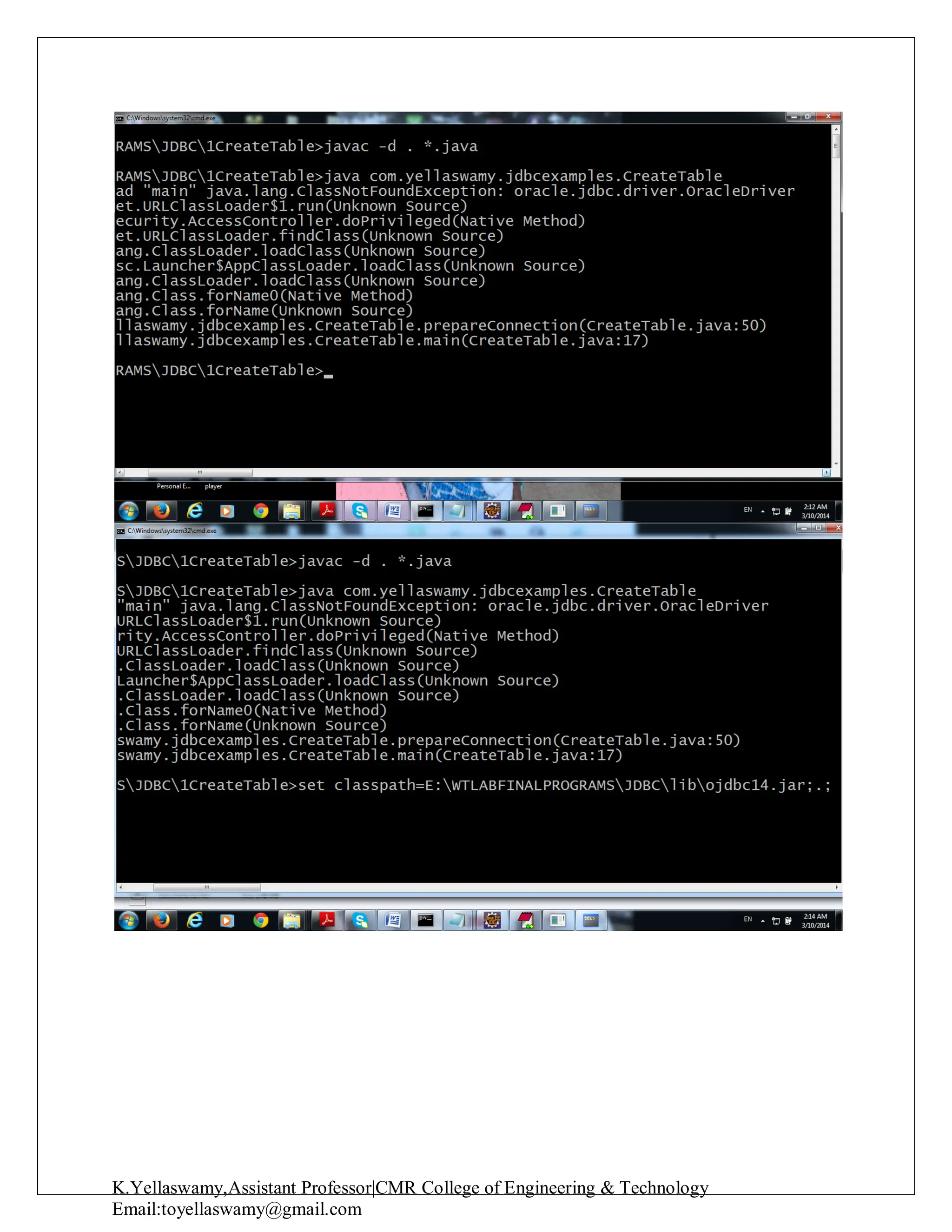Open the EN language bar near the 2:12 AM clock
This screenshot has width=952, height=1232.
click(748, 510)
